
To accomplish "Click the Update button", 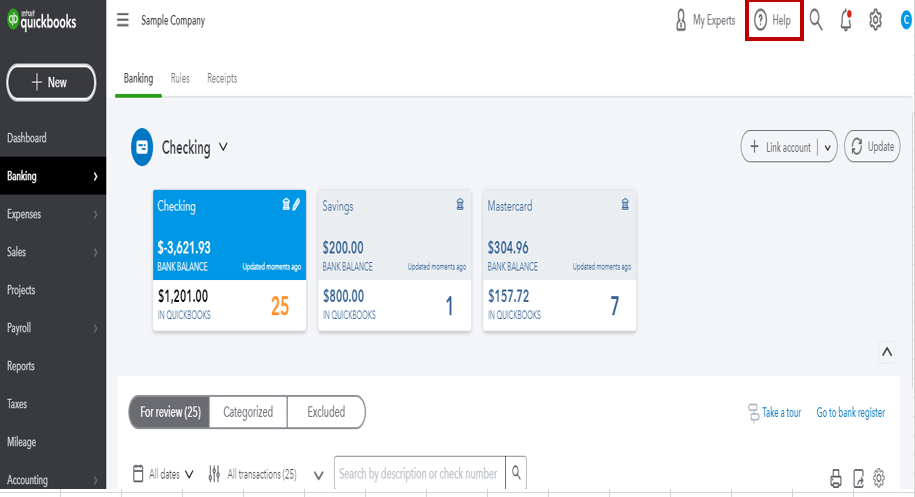I will click(872, 146).
